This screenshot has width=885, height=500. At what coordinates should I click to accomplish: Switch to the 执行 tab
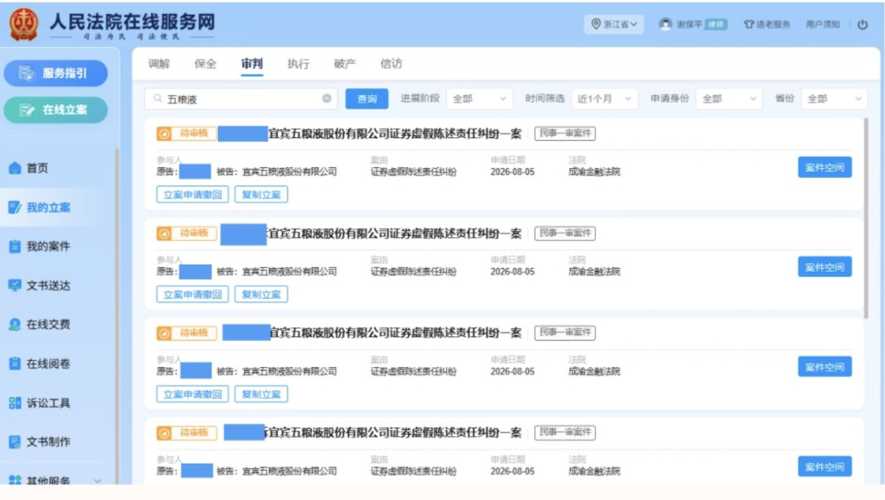pos(298,63)
